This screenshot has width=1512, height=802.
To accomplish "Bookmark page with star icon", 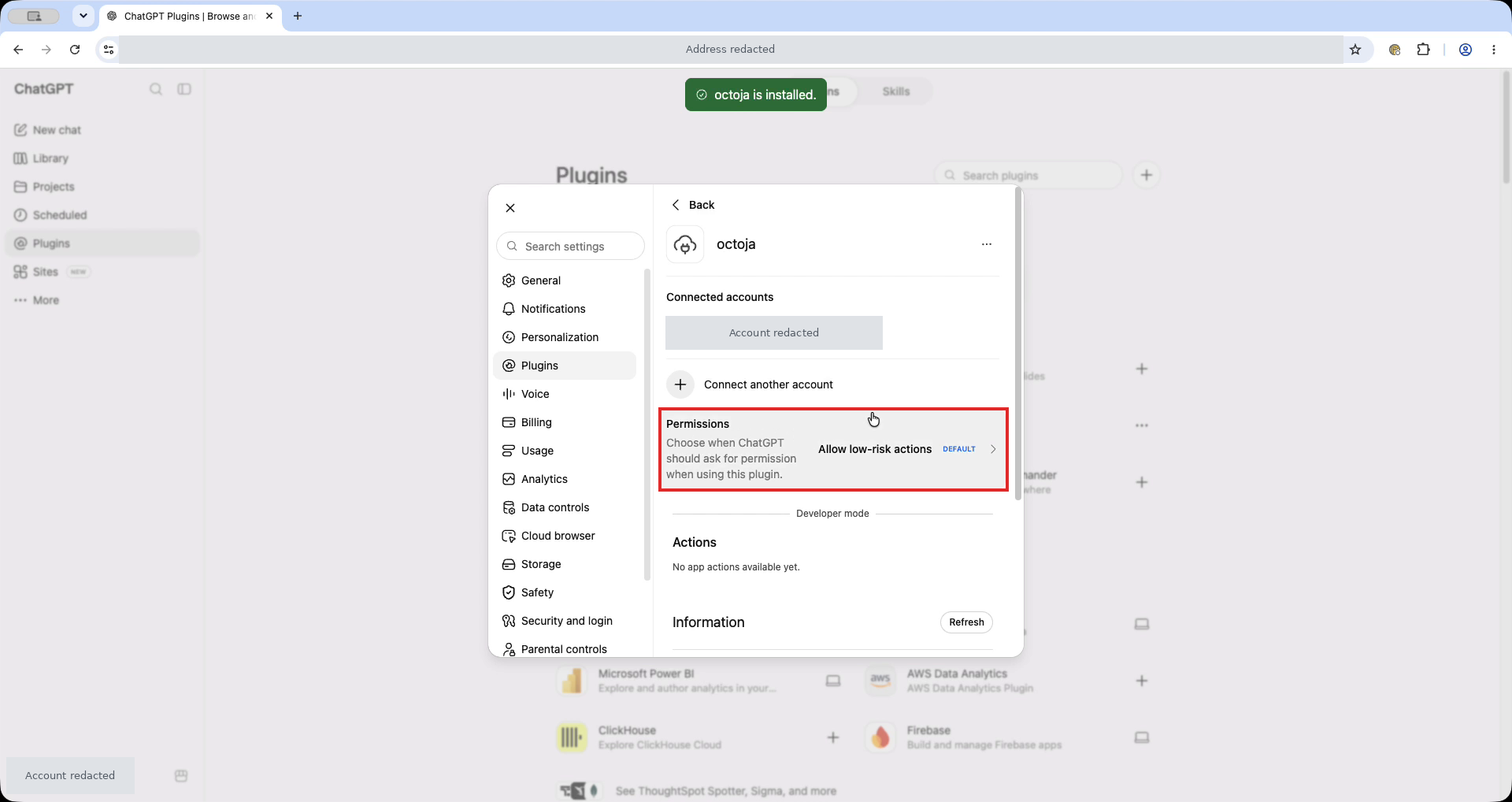I will [1355, 49].
